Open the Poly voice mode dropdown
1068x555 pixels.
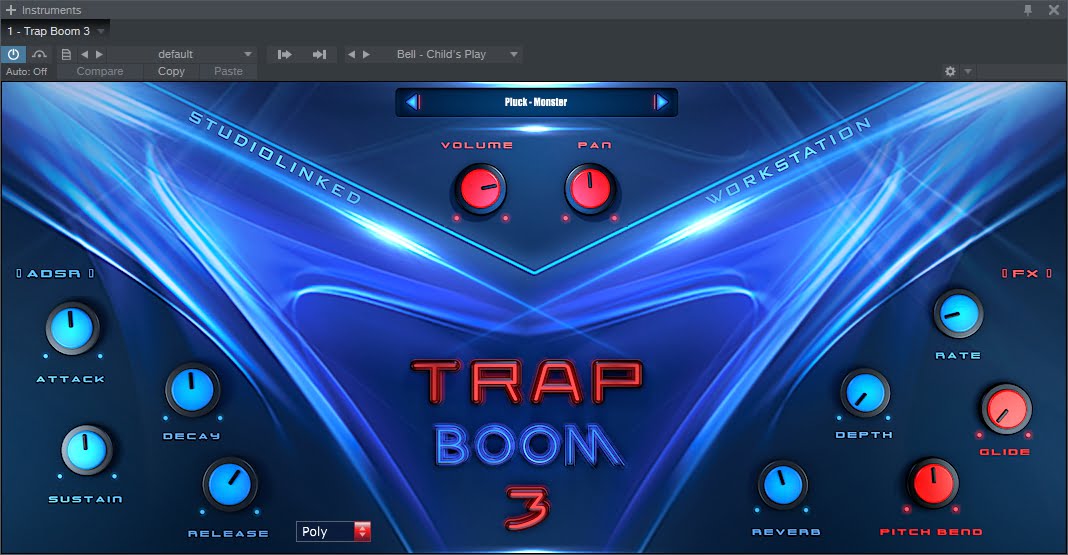click(334, 532)
